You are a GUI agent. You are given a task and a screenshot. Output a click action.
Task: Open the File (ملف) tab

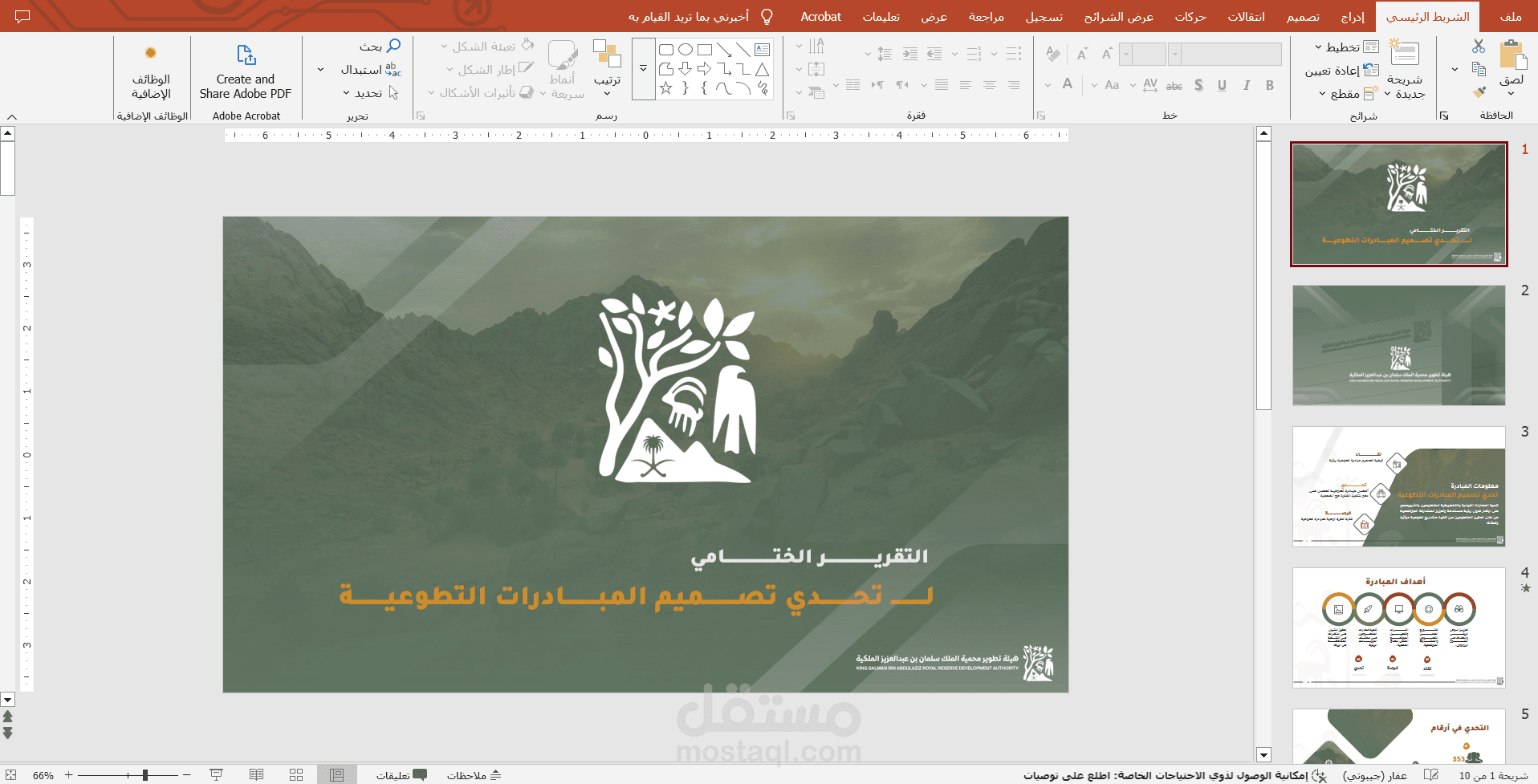(x=1511, y=17)
